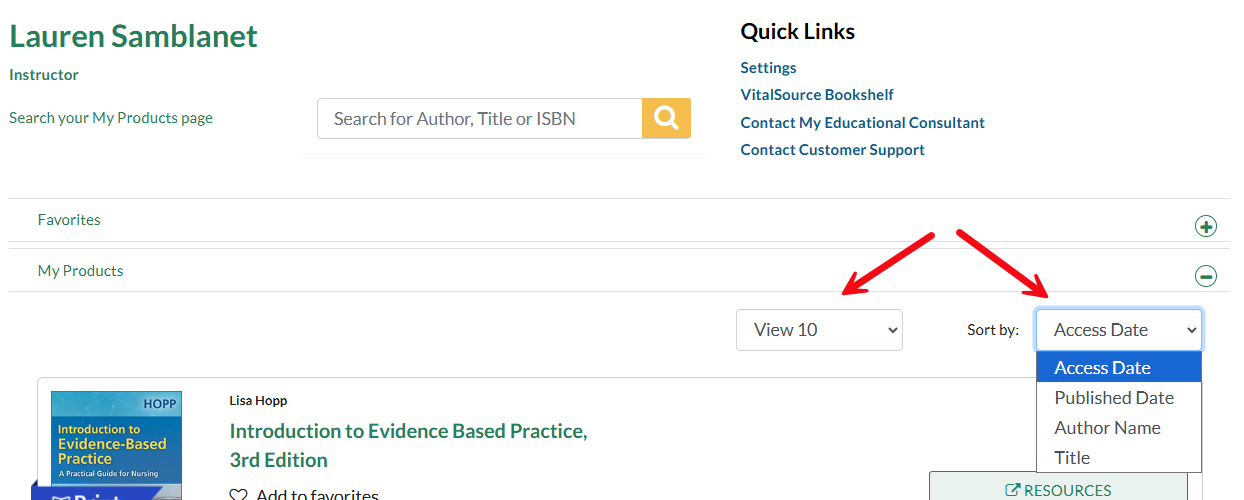Select Access Date sort option

click(1102, 368)
